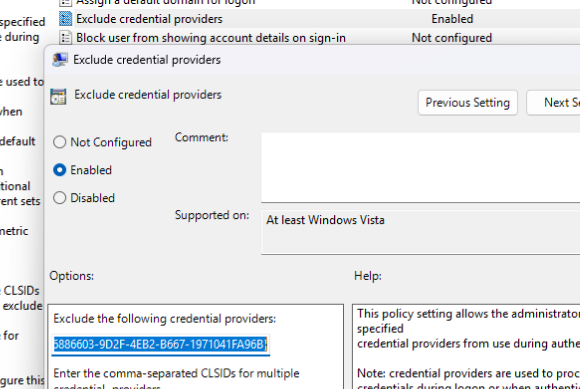Click the Enabled state of Exclude credential providers
Screen dimensions: 580x389
(x=452, y=19)
